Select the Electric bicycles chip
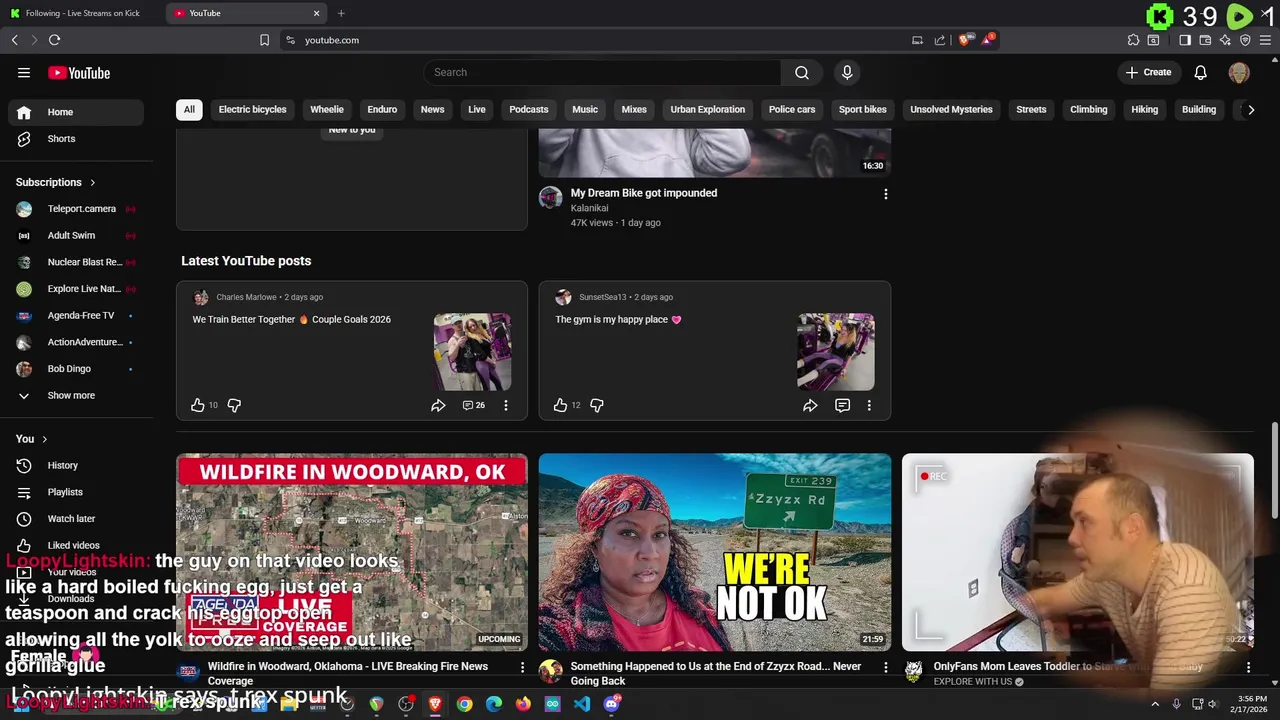This screenshot has width=1280, height=720. 252,109
